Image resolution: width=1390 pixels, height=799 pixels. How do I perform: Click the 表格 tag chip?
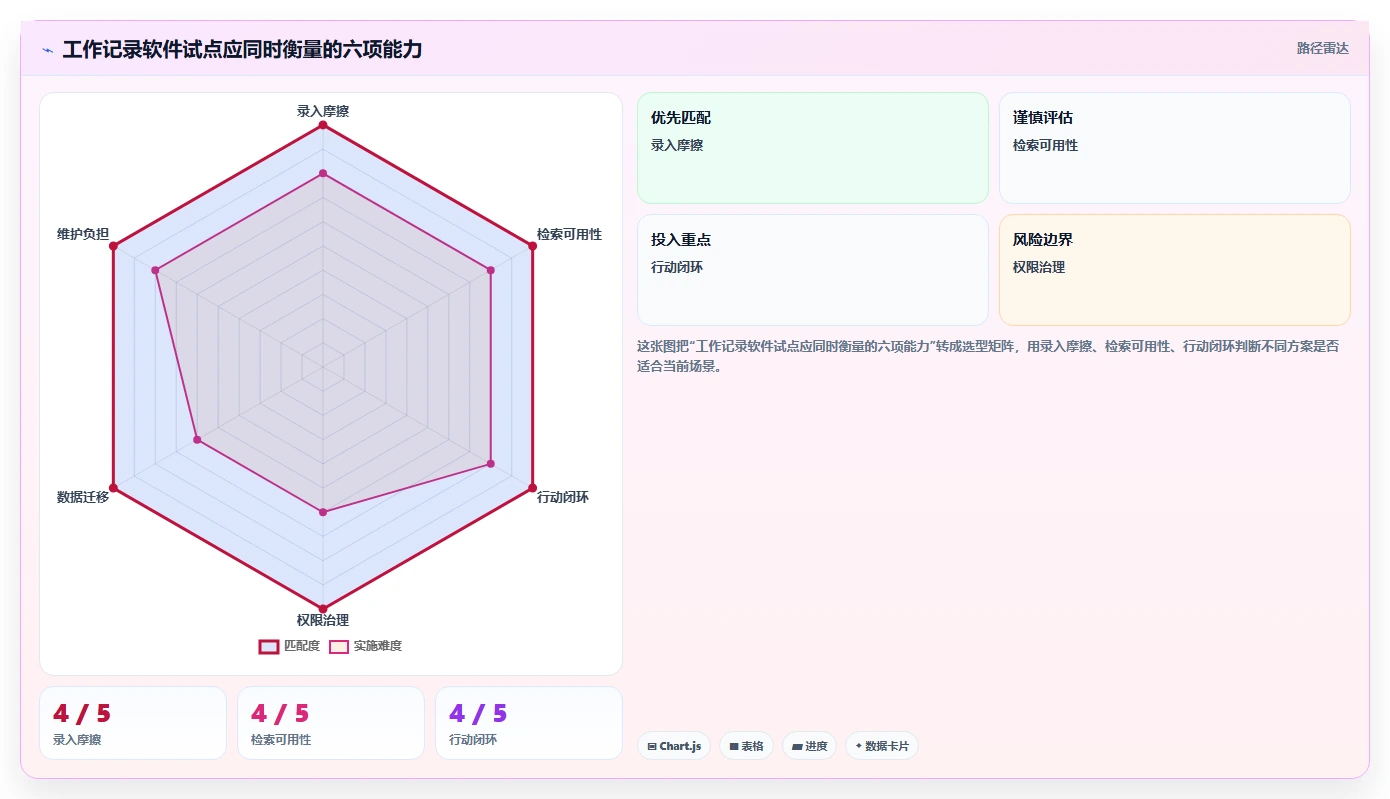click(746, 746)
